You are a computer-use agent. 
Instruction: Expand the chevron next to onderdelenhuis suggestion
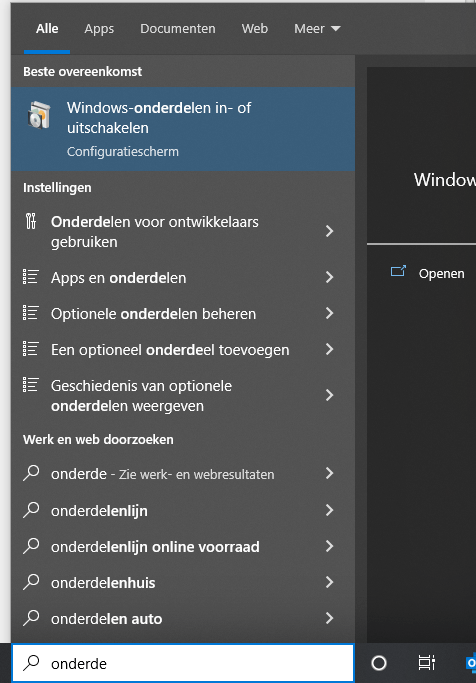click(x=330, y=582)
